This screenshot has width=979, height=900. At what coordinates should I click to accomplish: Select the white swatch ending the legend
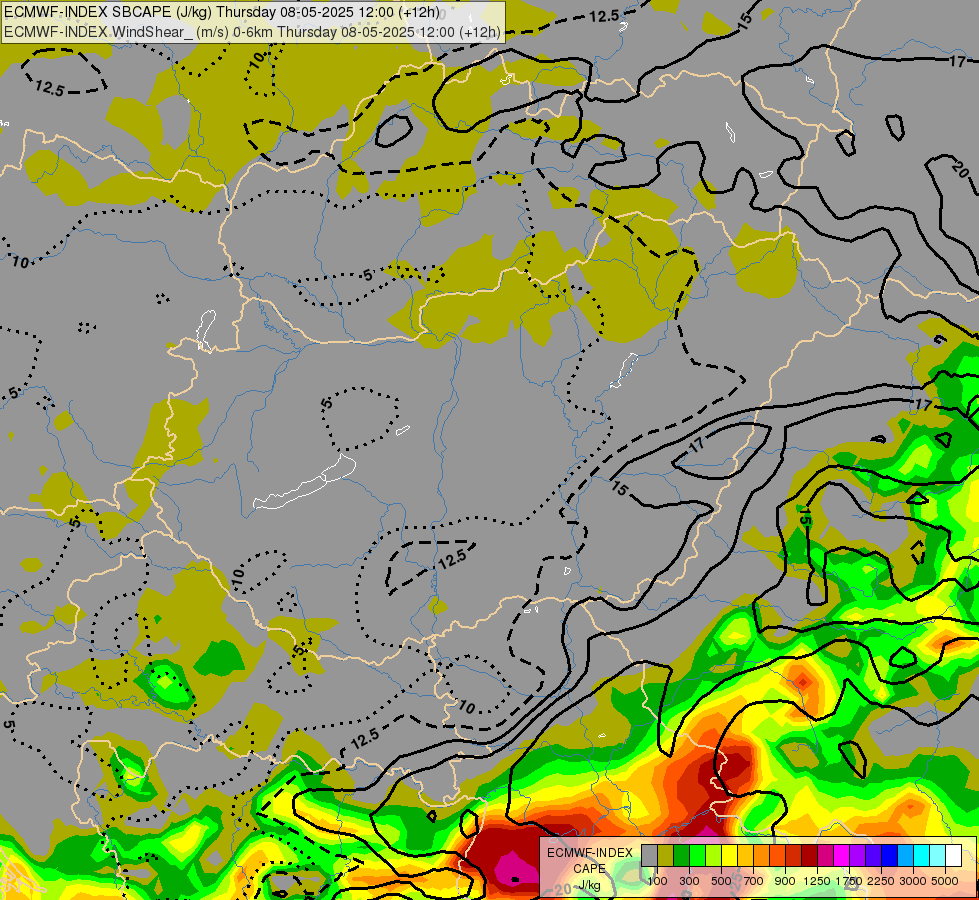pos(954,855)
